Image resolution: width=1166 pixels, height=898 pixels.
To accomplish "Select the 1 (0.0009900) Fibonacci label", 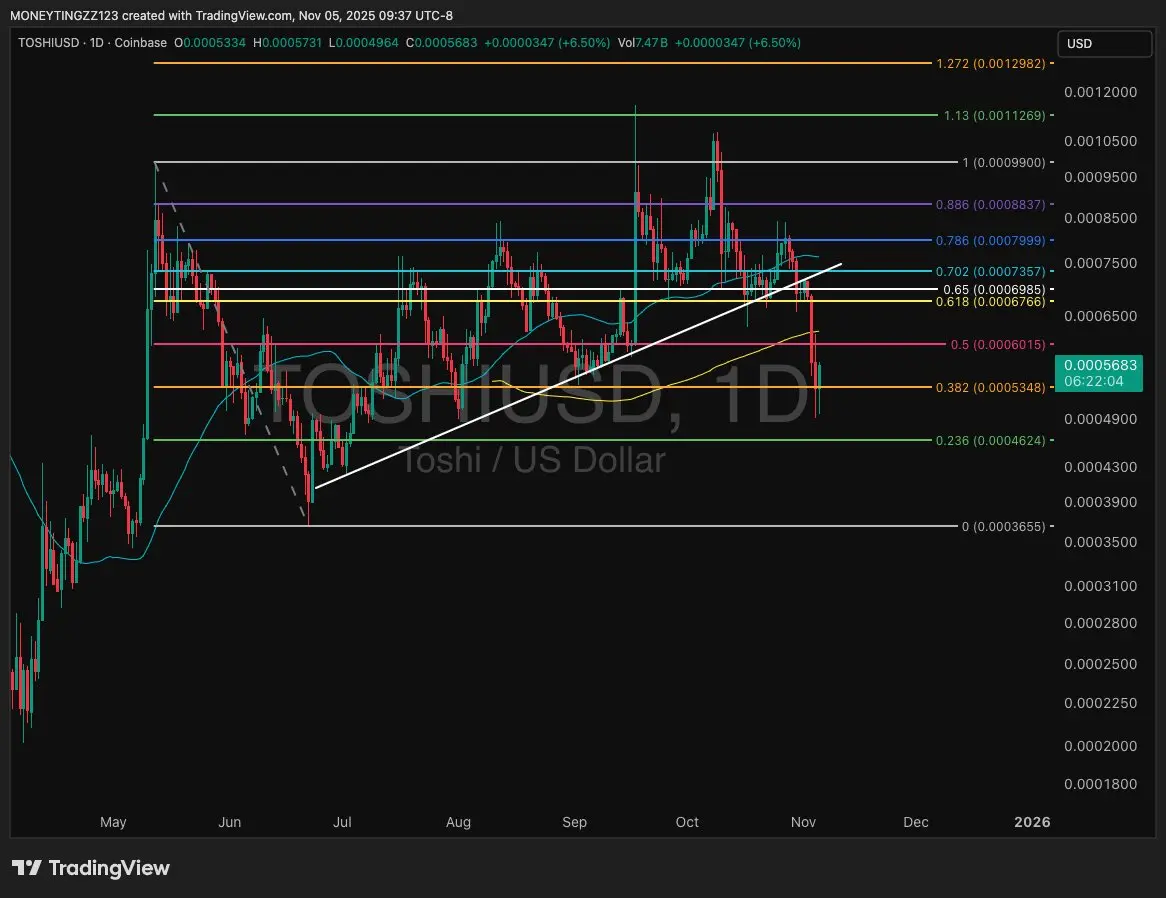I will tap(1004, 162).
